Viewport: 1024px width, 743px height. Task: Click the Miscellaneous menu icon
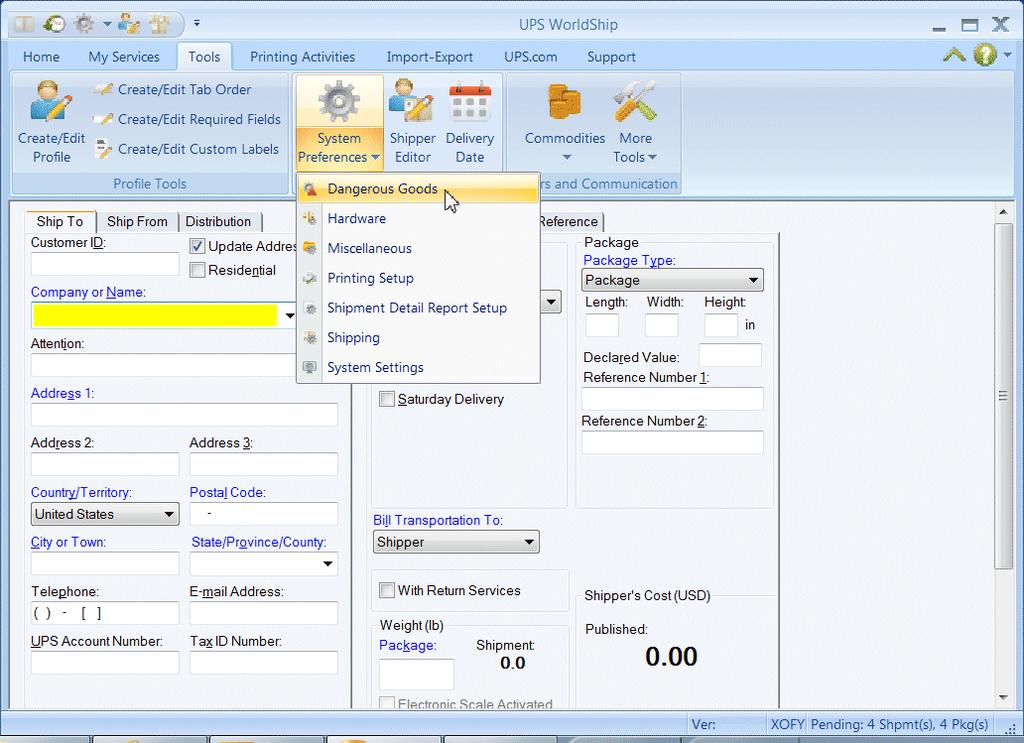310,249
